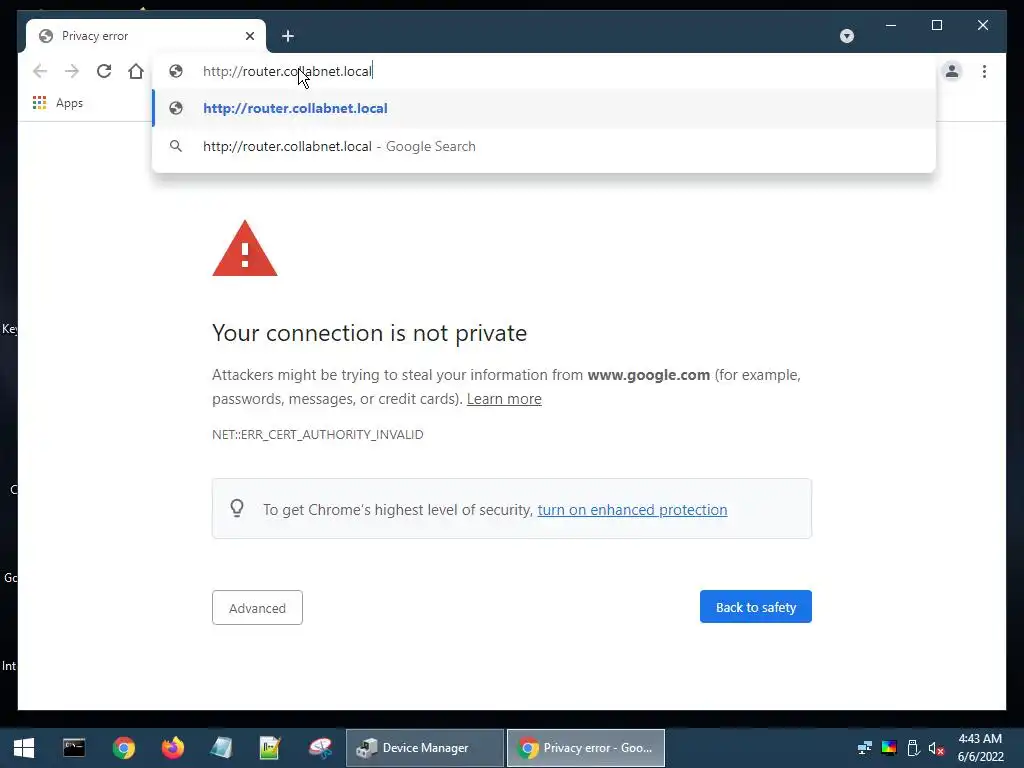Image resolution: width=1024 pixels, height=768 pixels.
Task: Click the globe icon in address bar
Action: tap(176, 71)
